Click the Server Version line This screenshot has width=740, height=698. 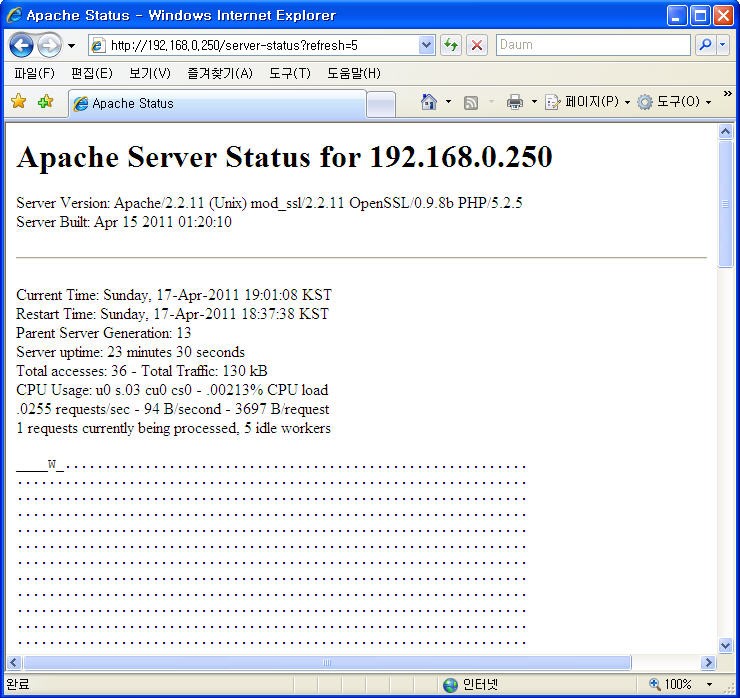[269, 203]
